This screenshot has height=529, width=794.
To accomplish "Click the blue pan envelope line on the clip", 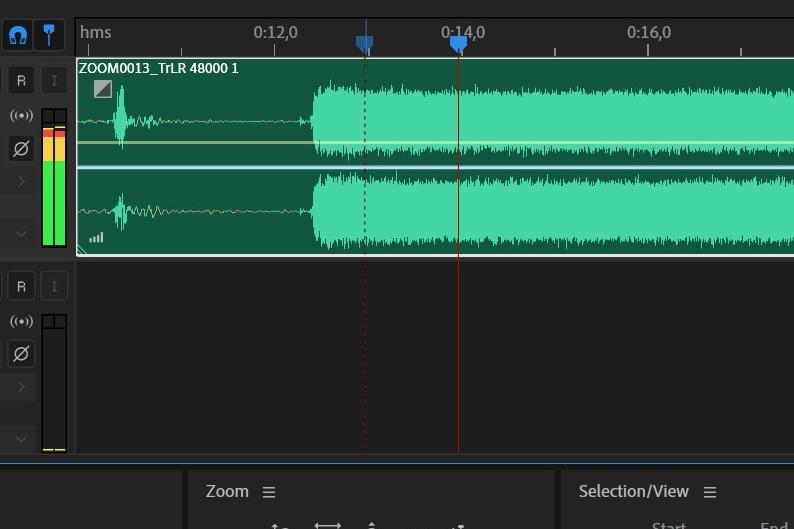I will (435, 167).
